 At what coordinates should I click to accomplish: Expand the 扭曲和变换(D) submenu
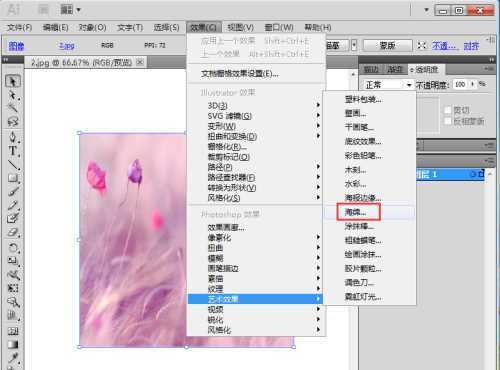[x=255, y=136]
